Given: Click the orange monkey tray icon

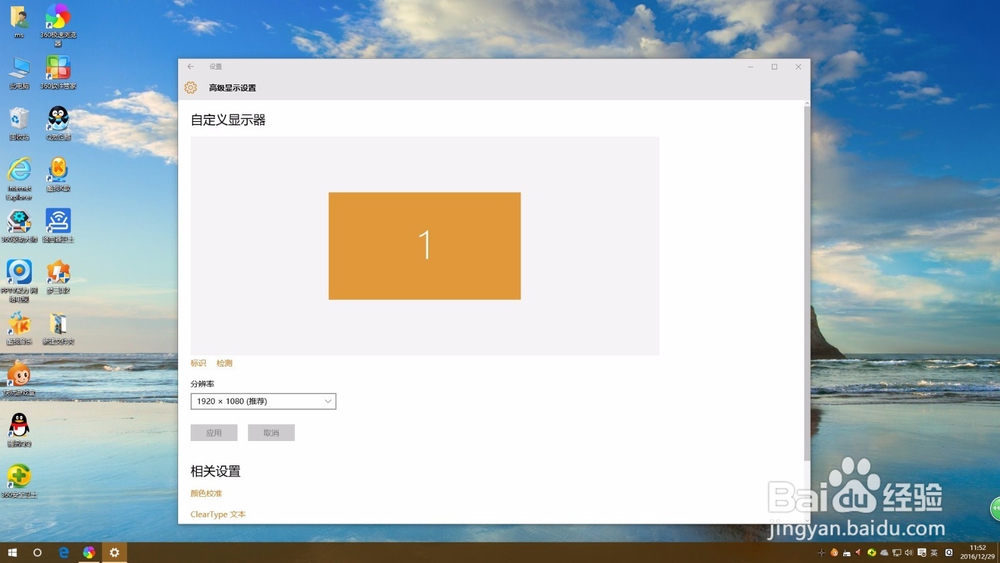Looking at the screenshot, I should 834,552.
